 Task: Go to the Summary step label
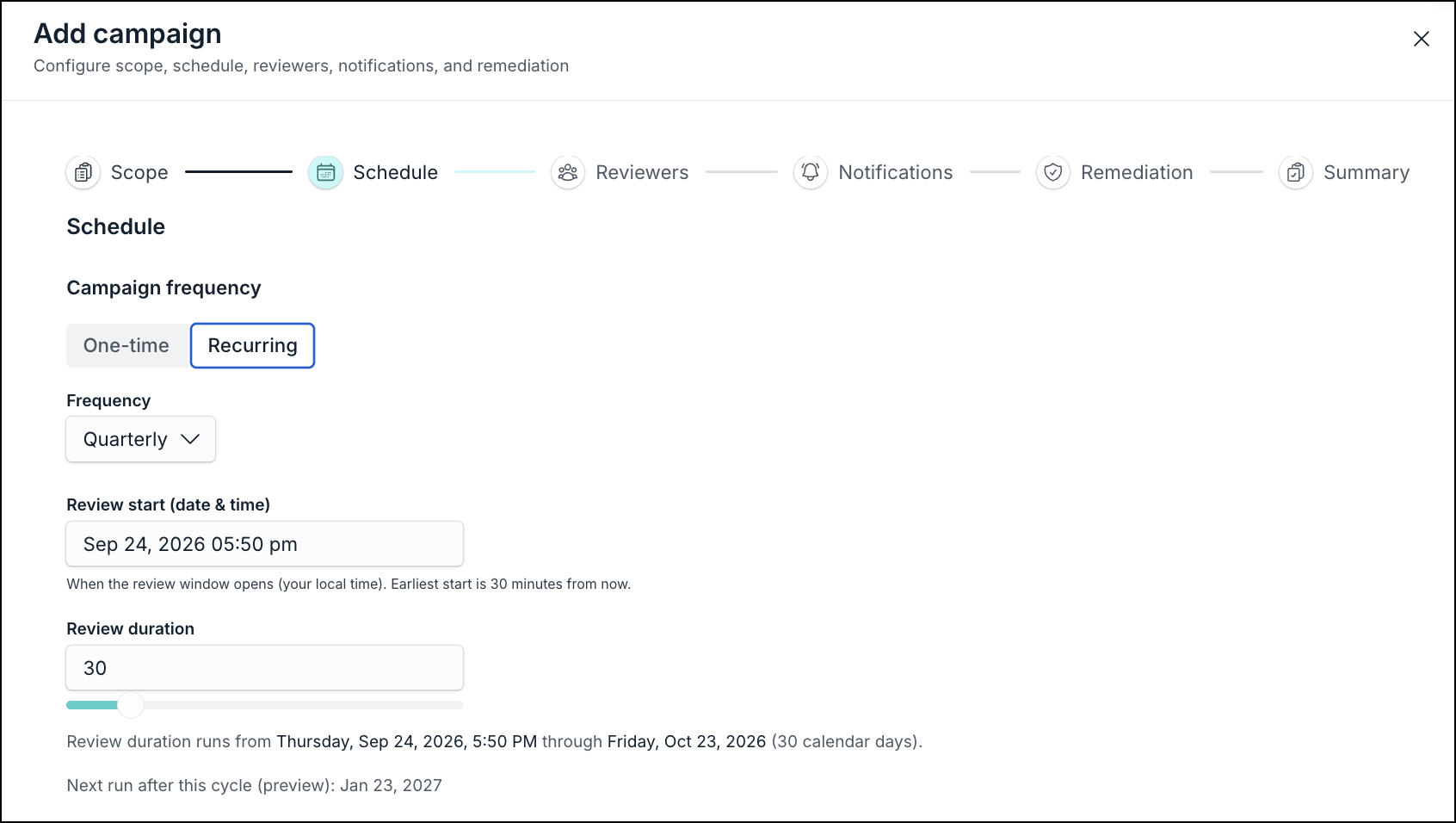pyautogui.click(x=1367, y=172)
